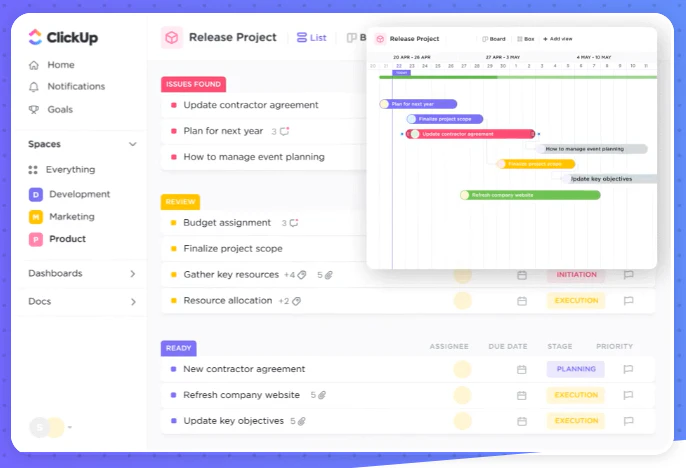The height and width of the screenshot is (468, 686).
Task: Select the yellow Finalize project scope bar
Action: click(x=536, y=164)
